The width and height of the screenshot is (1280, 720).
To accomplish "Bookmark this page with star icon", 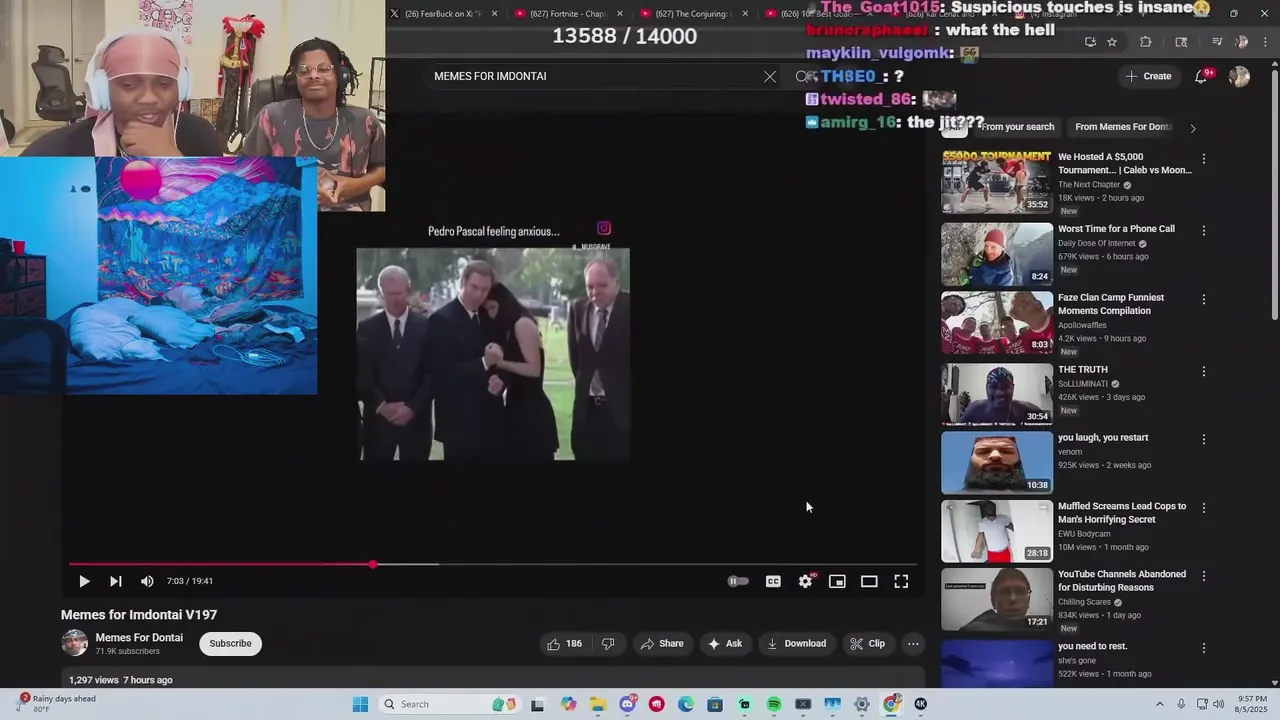I will (1112, 42).
